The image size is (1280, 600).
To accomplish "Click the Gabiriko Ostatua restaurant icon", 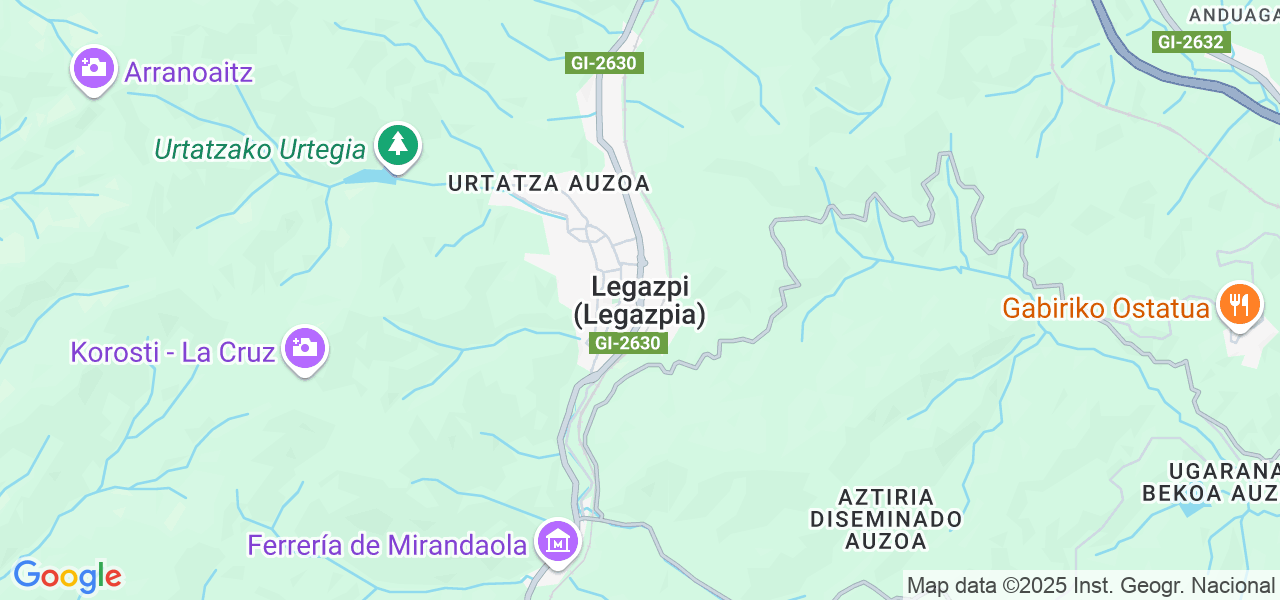I will [1240, 303].
